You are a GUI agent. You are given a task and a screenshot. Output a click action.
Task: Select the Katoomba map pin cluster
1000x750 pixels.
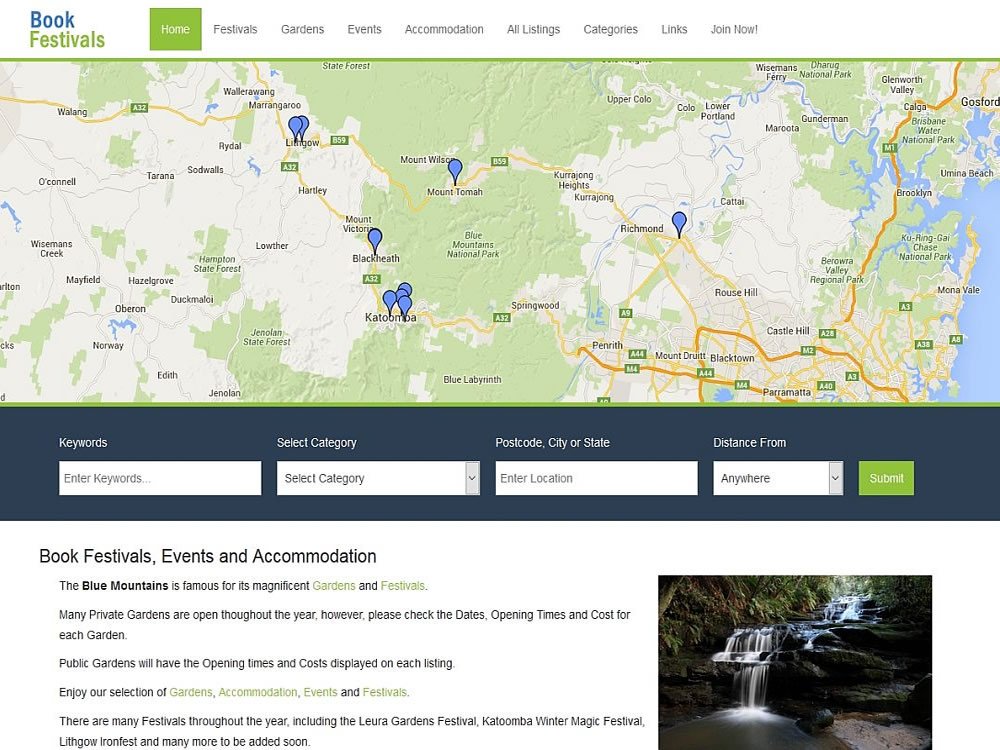(398, 300)
